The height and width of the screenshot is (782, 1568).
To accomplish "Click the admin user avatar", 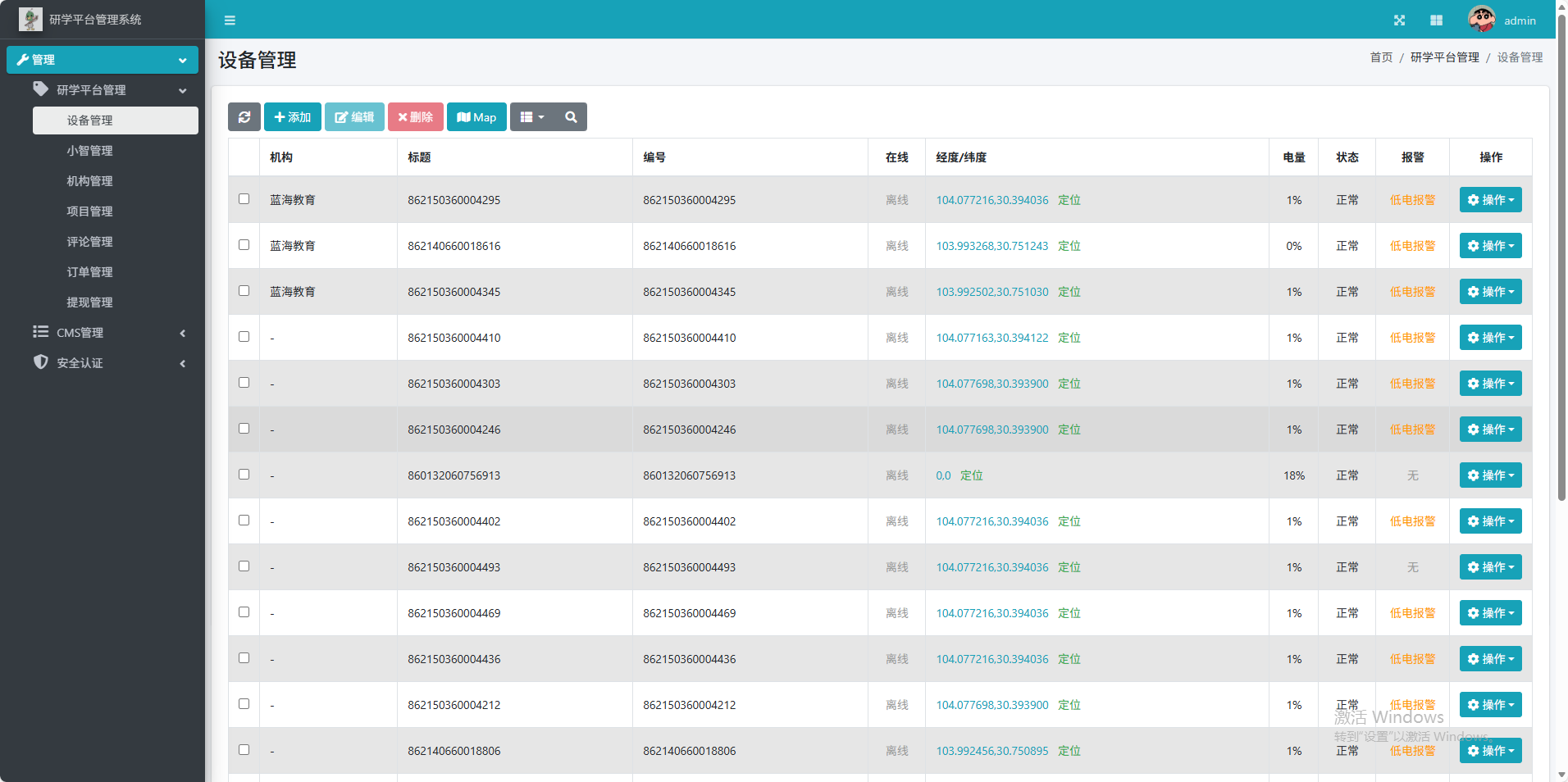I will click(x=1481, y=20).
